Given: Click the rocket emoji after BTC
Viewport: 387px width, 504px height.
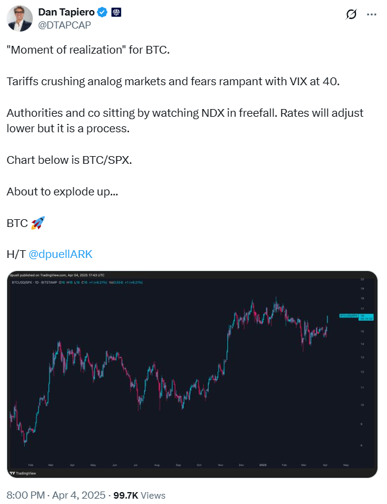Looking at the screenshot, I should (x=38, y=223).
